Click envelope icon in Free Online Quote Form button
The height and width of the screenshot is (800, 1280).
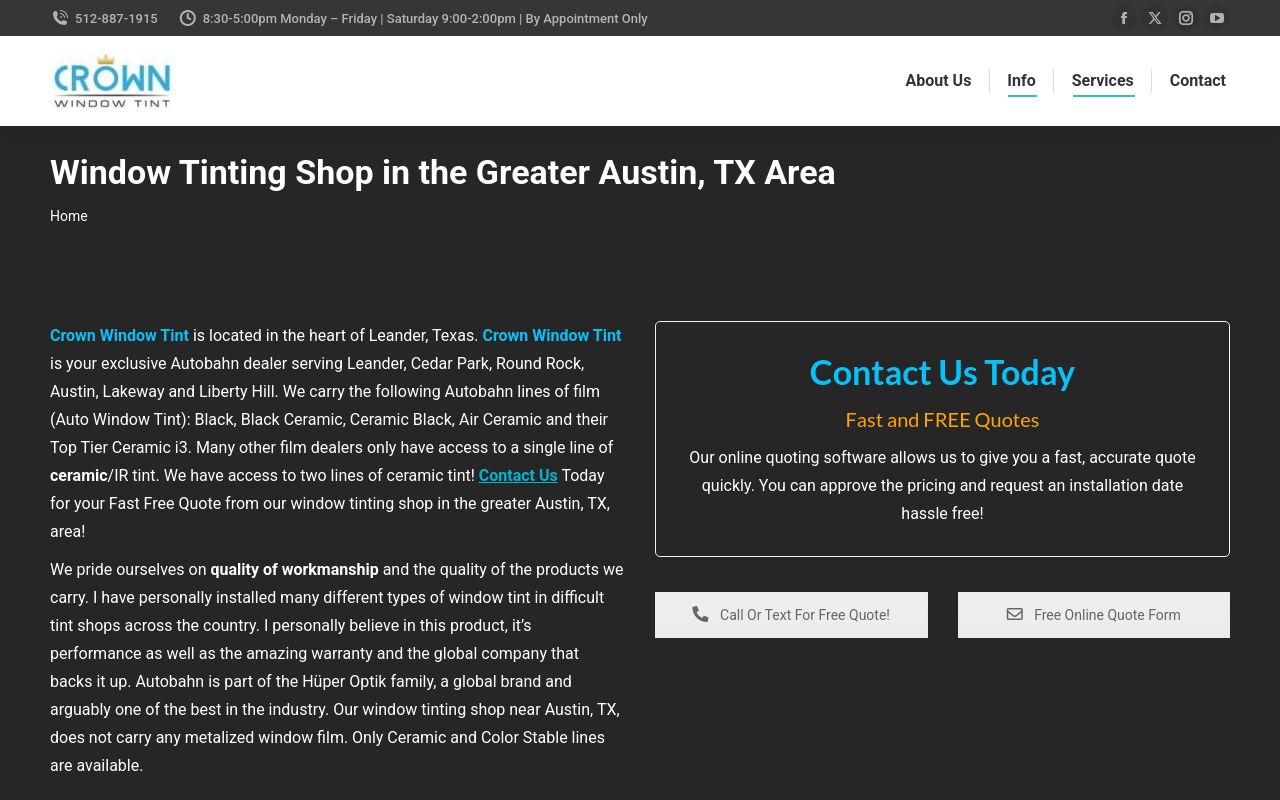[1014, 614]
